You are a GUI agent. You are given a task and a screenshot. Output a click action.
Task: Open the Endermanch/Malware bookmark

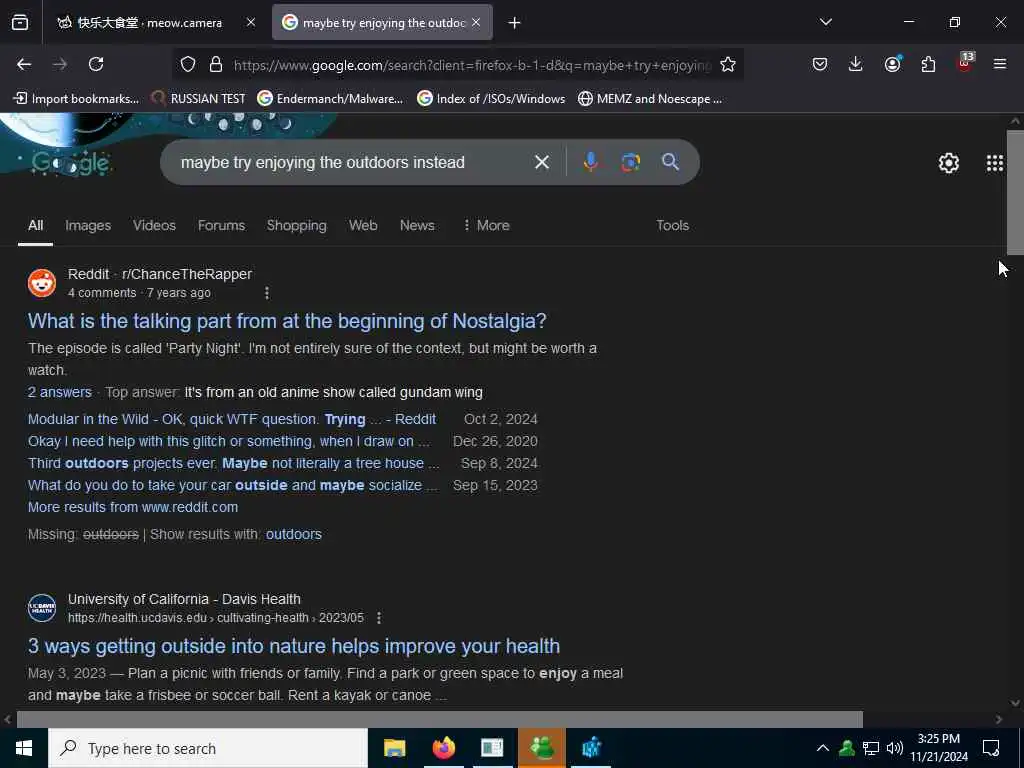point(330,99)
